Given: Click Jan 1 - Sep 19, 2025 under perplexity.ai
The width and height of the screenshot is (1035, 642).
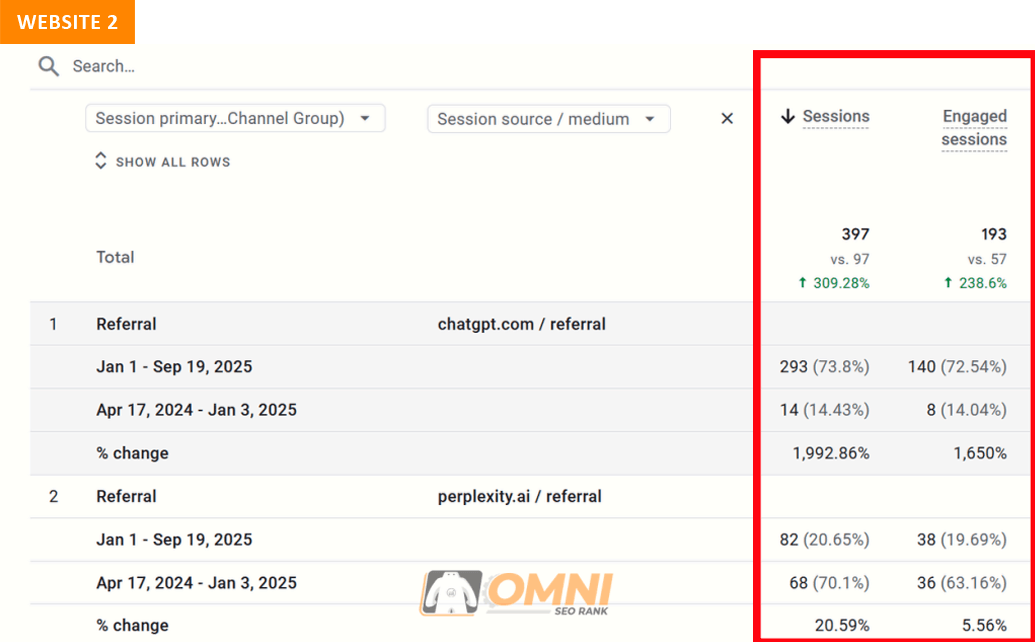Looking at the screenshot, I should pyautogui.click(x=174, y=540).
